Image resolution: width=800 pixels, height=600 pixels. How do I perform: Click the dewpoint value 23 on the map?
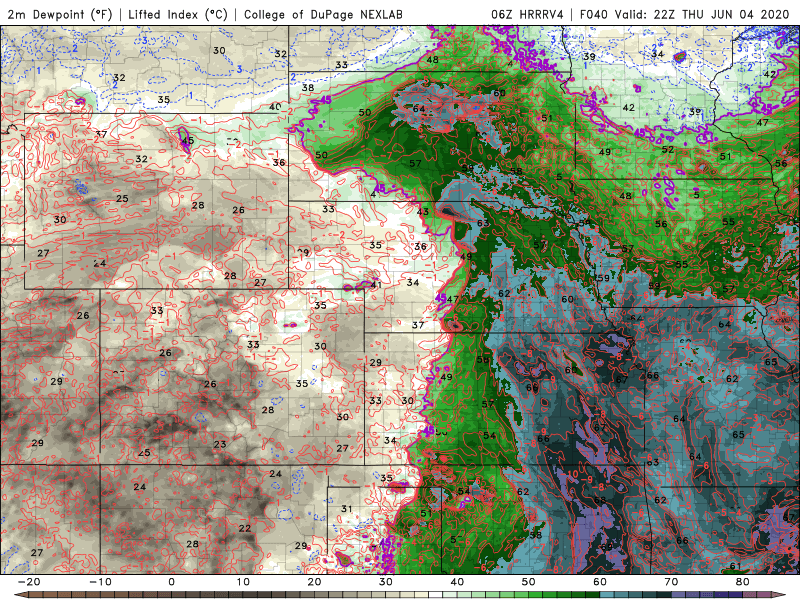coord(220,444)
